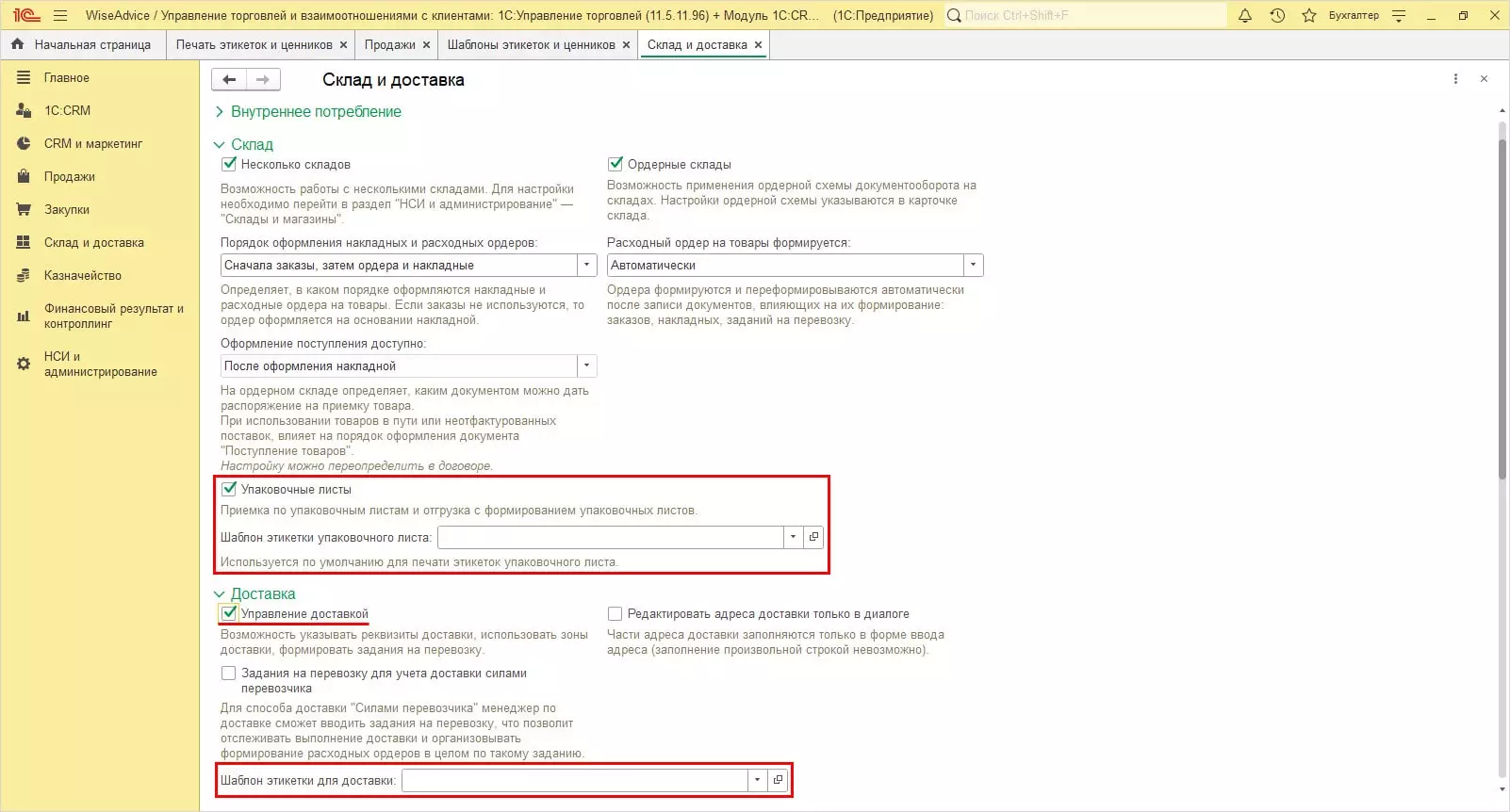Open the Закупки section
This screenshot has height=812, width=1510.
[x=67, y=209]
